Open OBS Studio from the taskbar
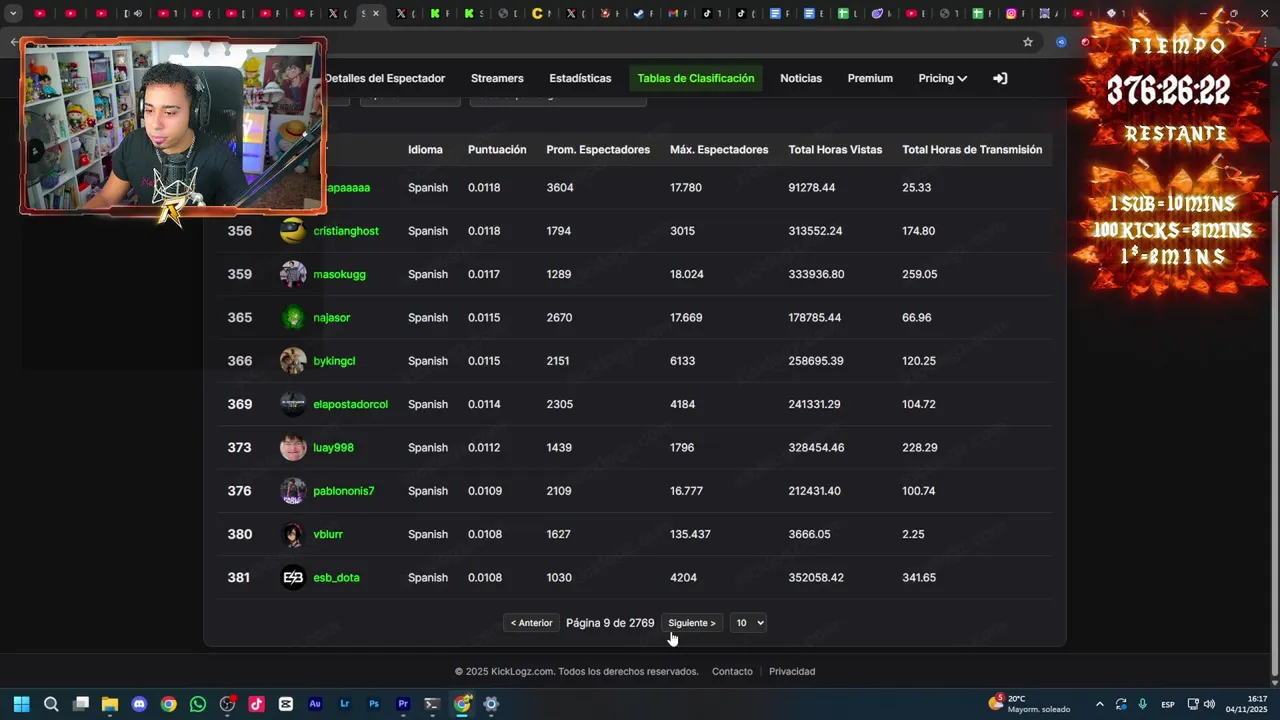The width and height of the screenshot is (1280, 720). 227,704
